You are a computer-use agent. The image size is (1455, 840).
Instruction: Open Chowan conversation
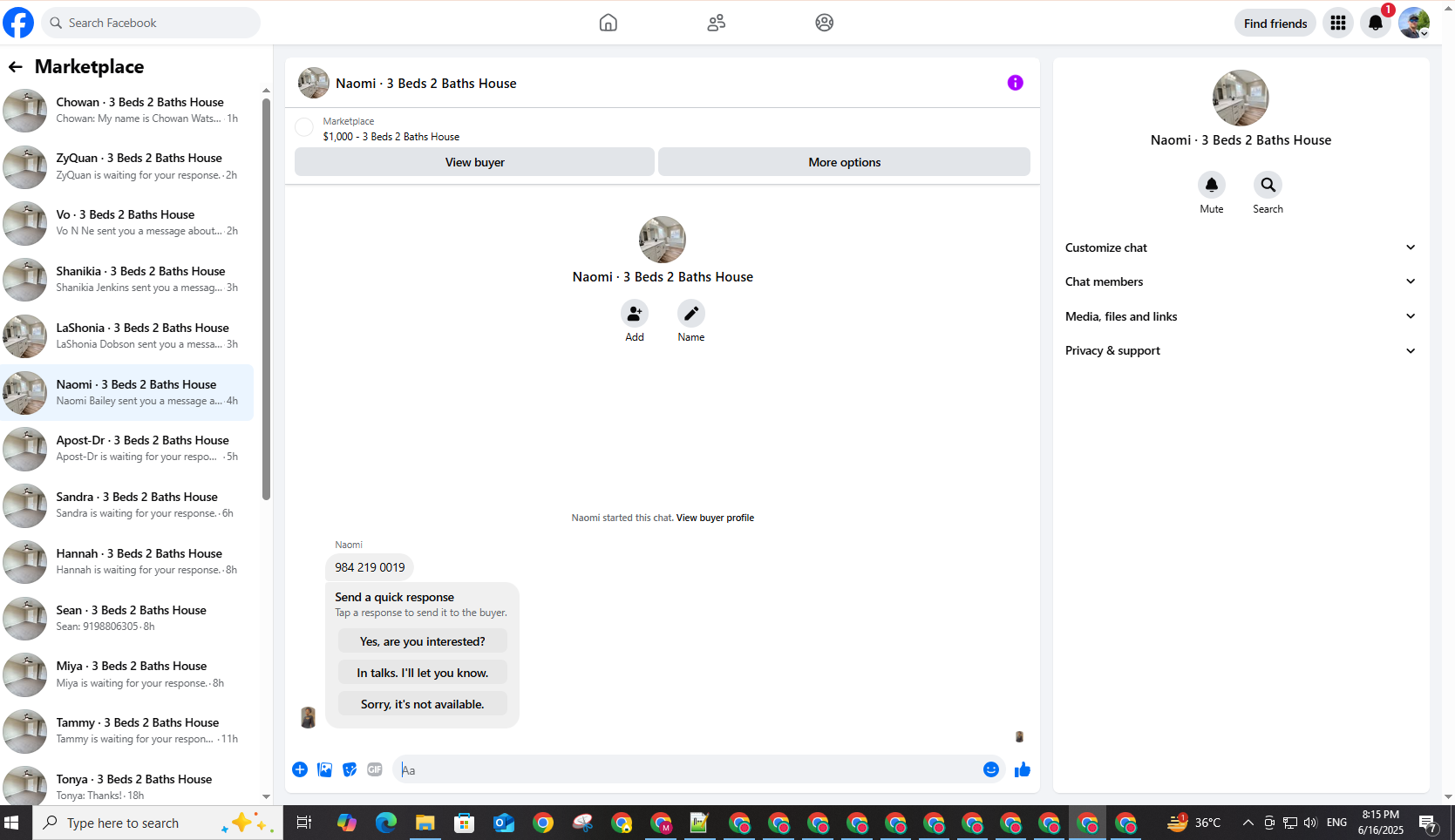tap(128, 110)
